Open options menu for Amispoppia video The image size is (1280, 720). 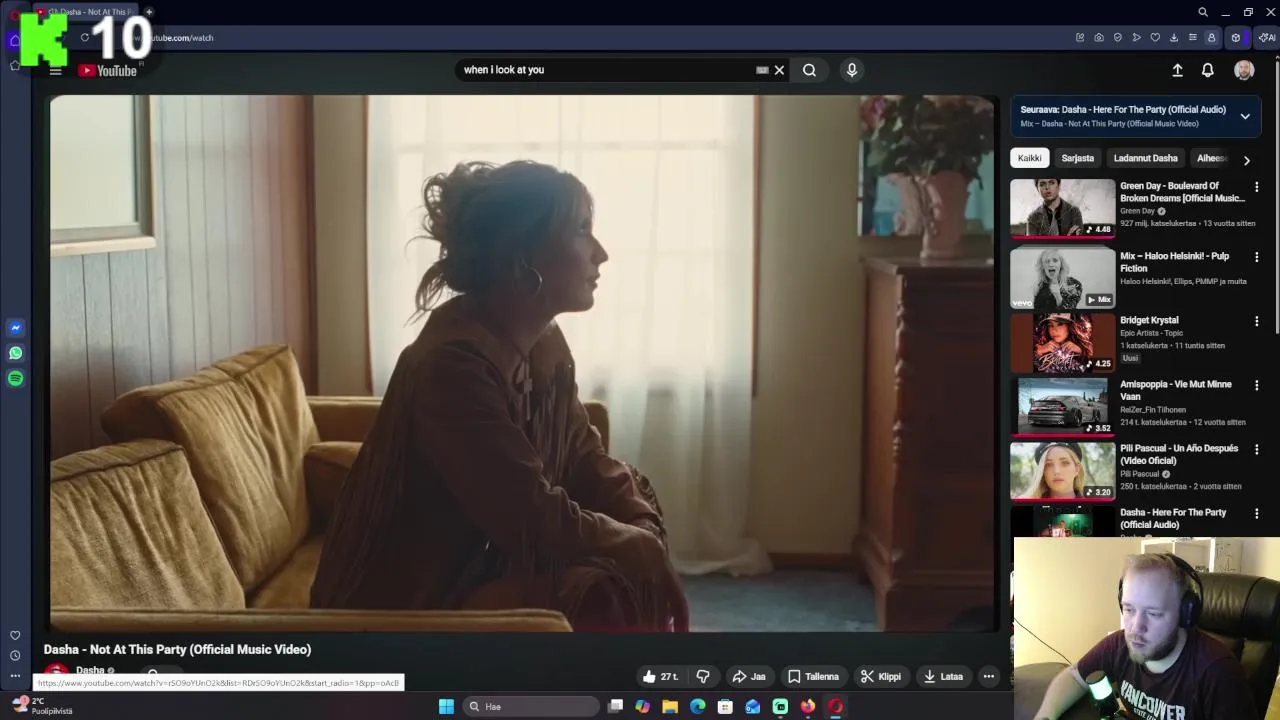pos(1257,385)
